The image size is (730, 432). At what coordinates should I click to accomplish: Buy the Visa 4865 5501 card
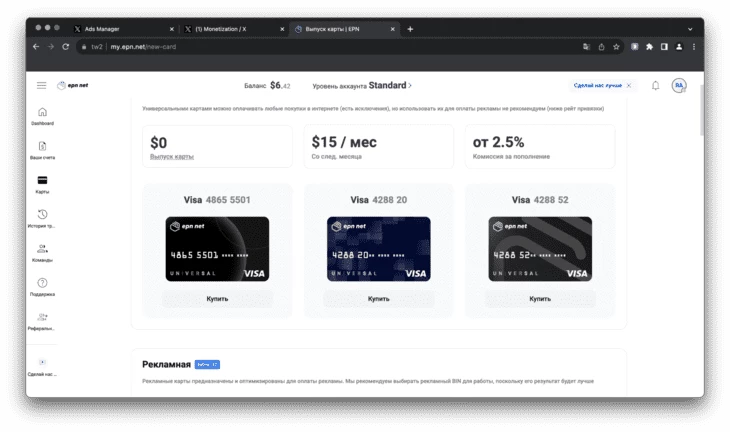coord(217,299)
